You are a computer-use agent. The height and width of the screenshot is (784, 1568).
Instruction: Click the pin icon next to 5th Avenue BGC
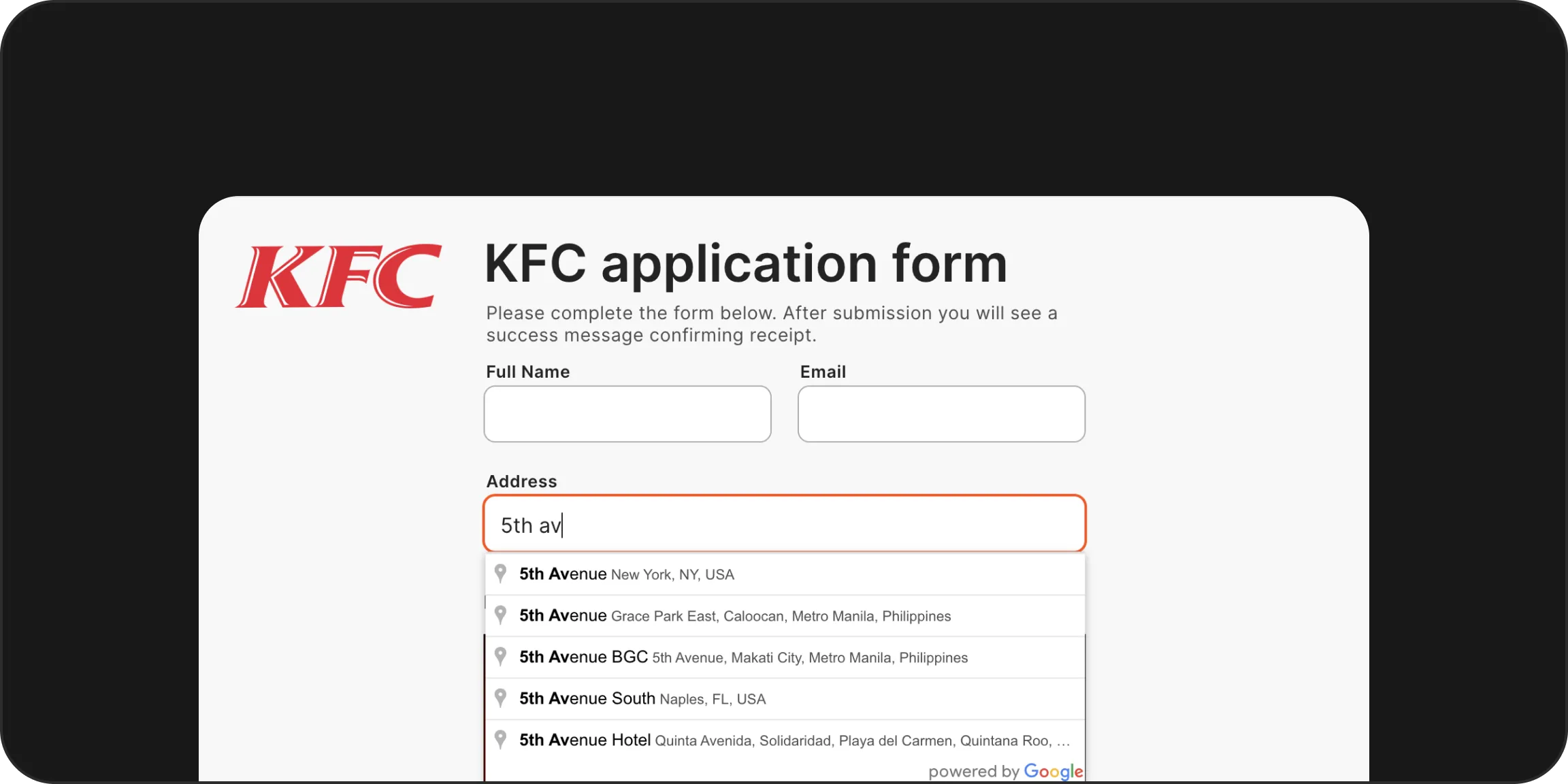coord(500,657)
